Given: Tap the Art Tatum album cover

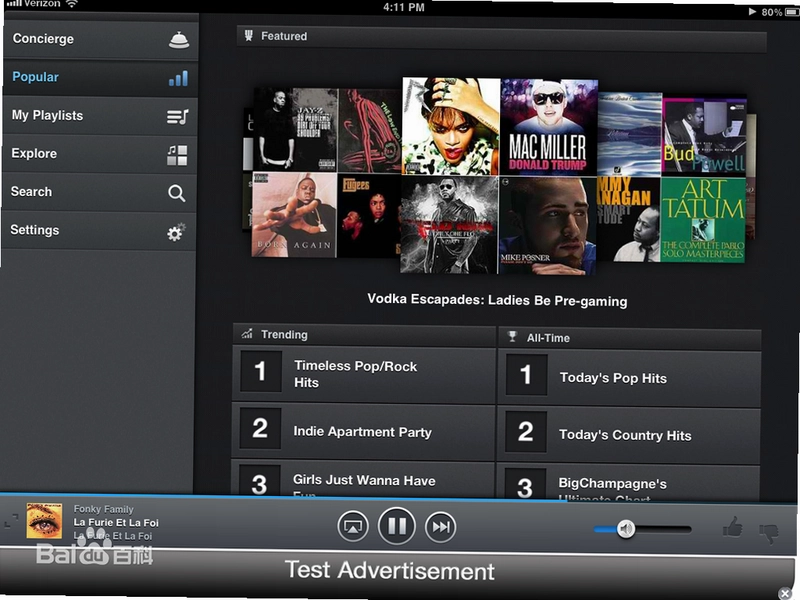Looking at the screenshot, I should tap(703, 220).
